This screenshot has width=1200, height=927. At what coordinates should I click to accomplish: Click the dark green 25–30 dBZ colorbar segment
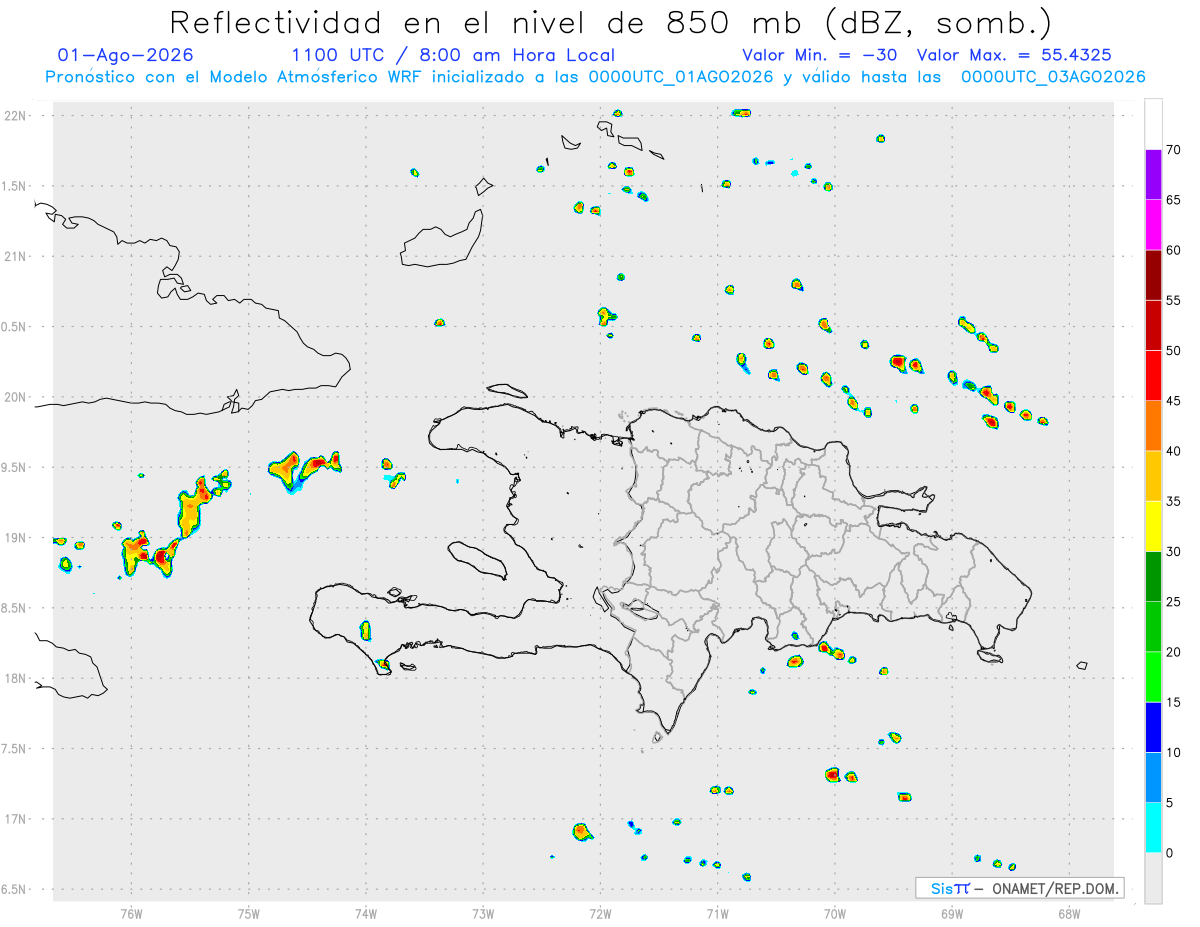[x=1153, y=577]
